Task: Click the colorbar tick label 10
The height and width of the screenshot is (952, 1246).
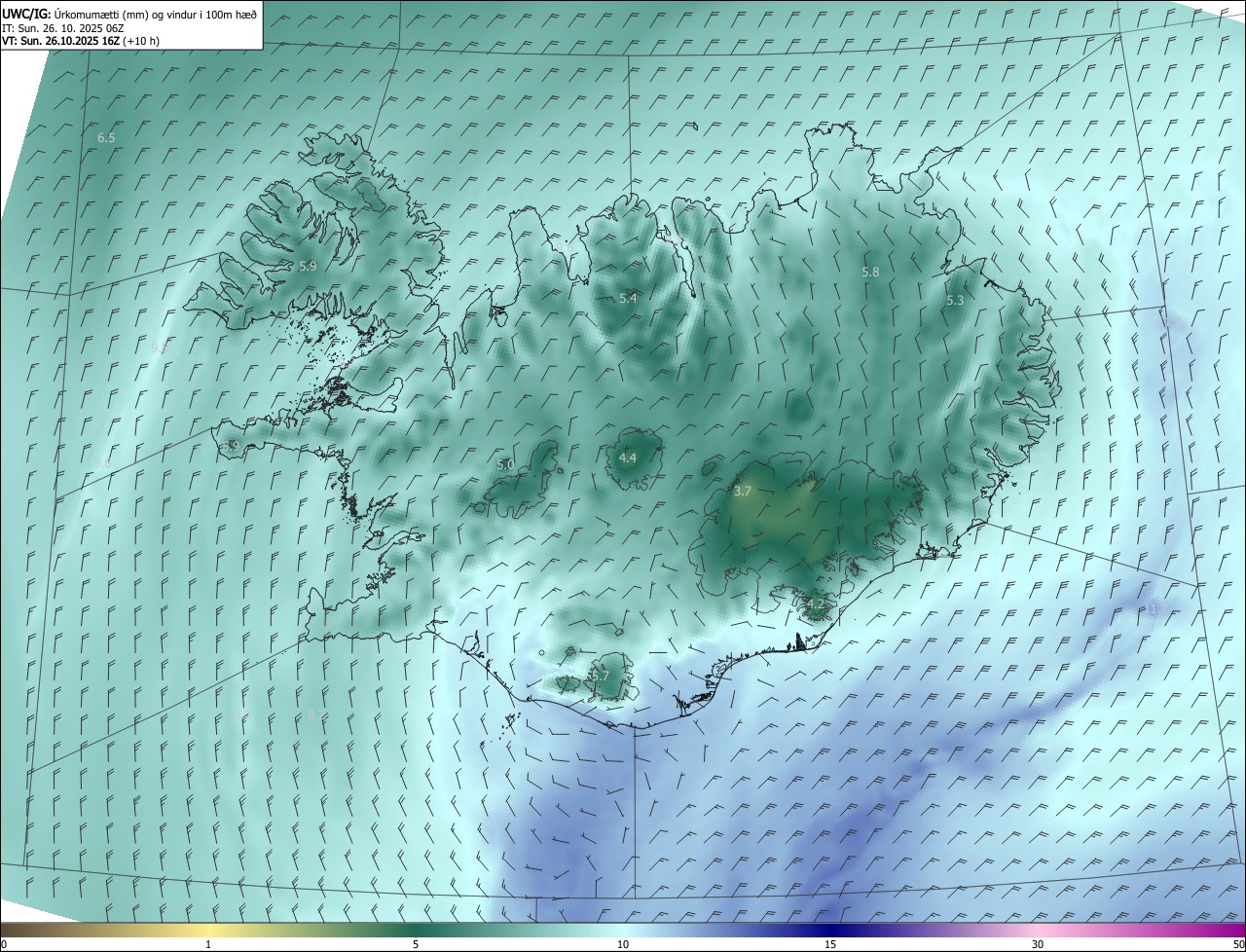Action: pyautogui.click(x=623, y=944)
